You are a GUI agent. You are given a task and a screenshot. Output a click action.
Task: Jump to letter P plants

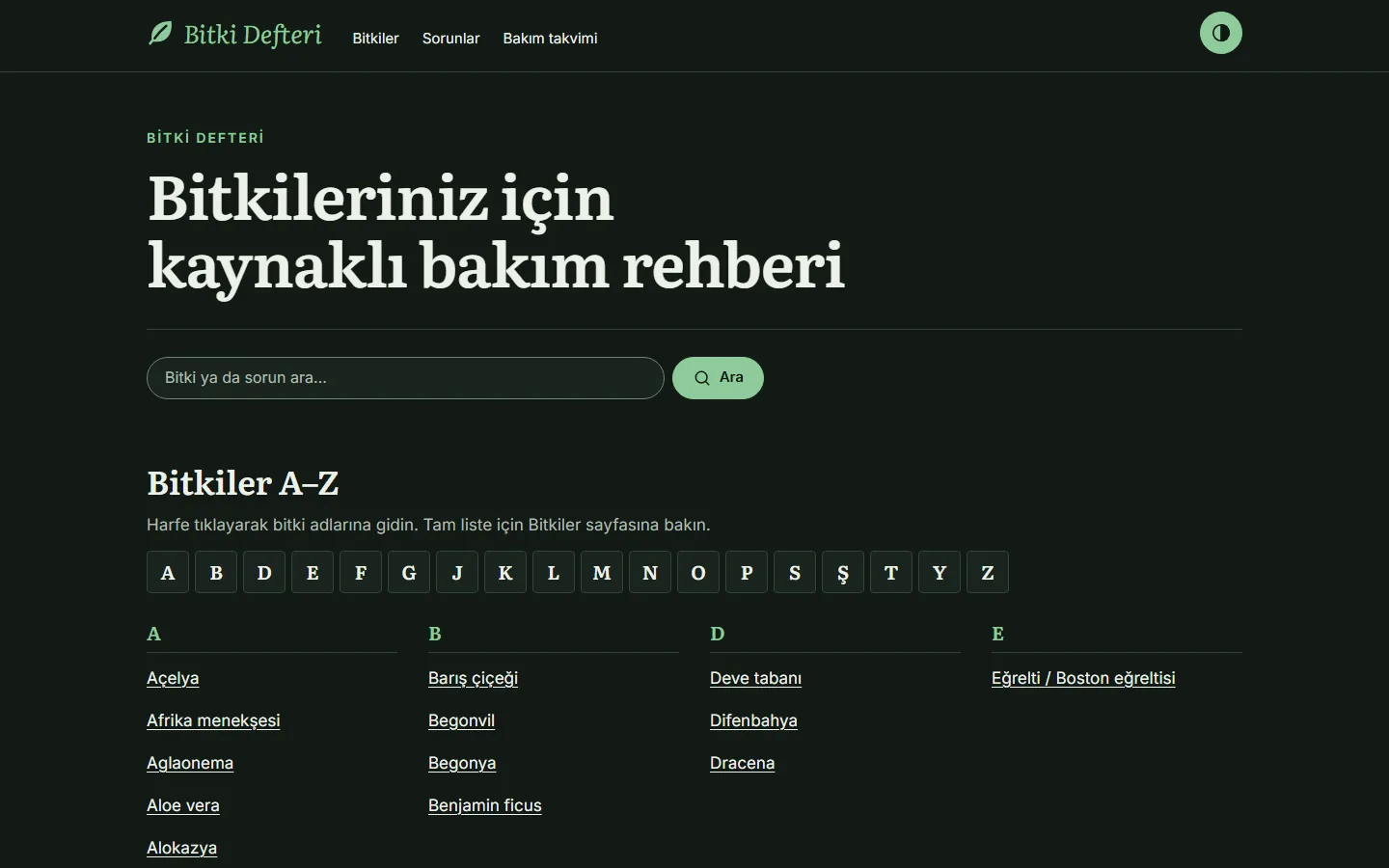(x=747, y=572)
